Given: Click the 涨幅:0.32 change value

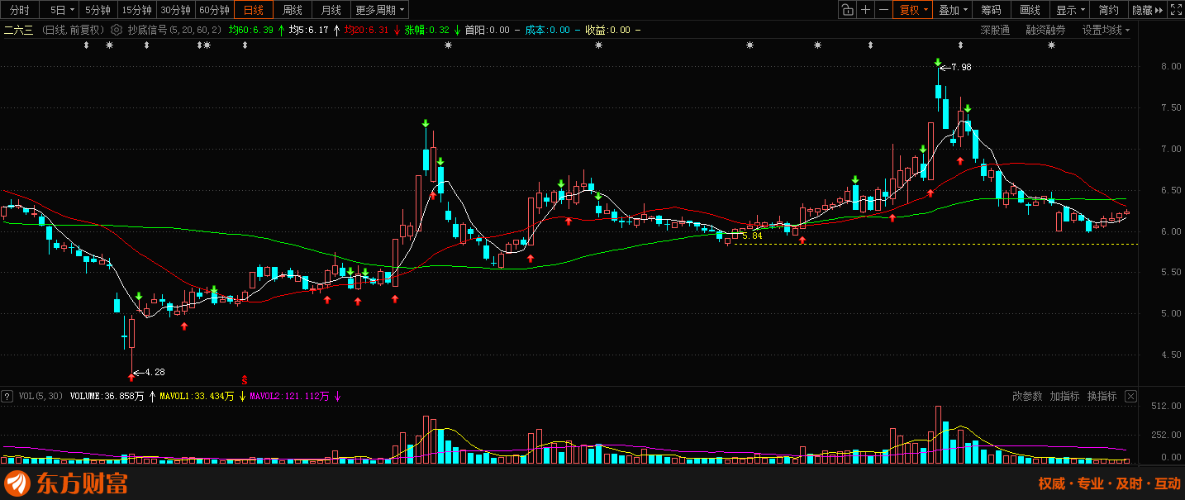Looking at the screenshot, I should tap(427, 30).
